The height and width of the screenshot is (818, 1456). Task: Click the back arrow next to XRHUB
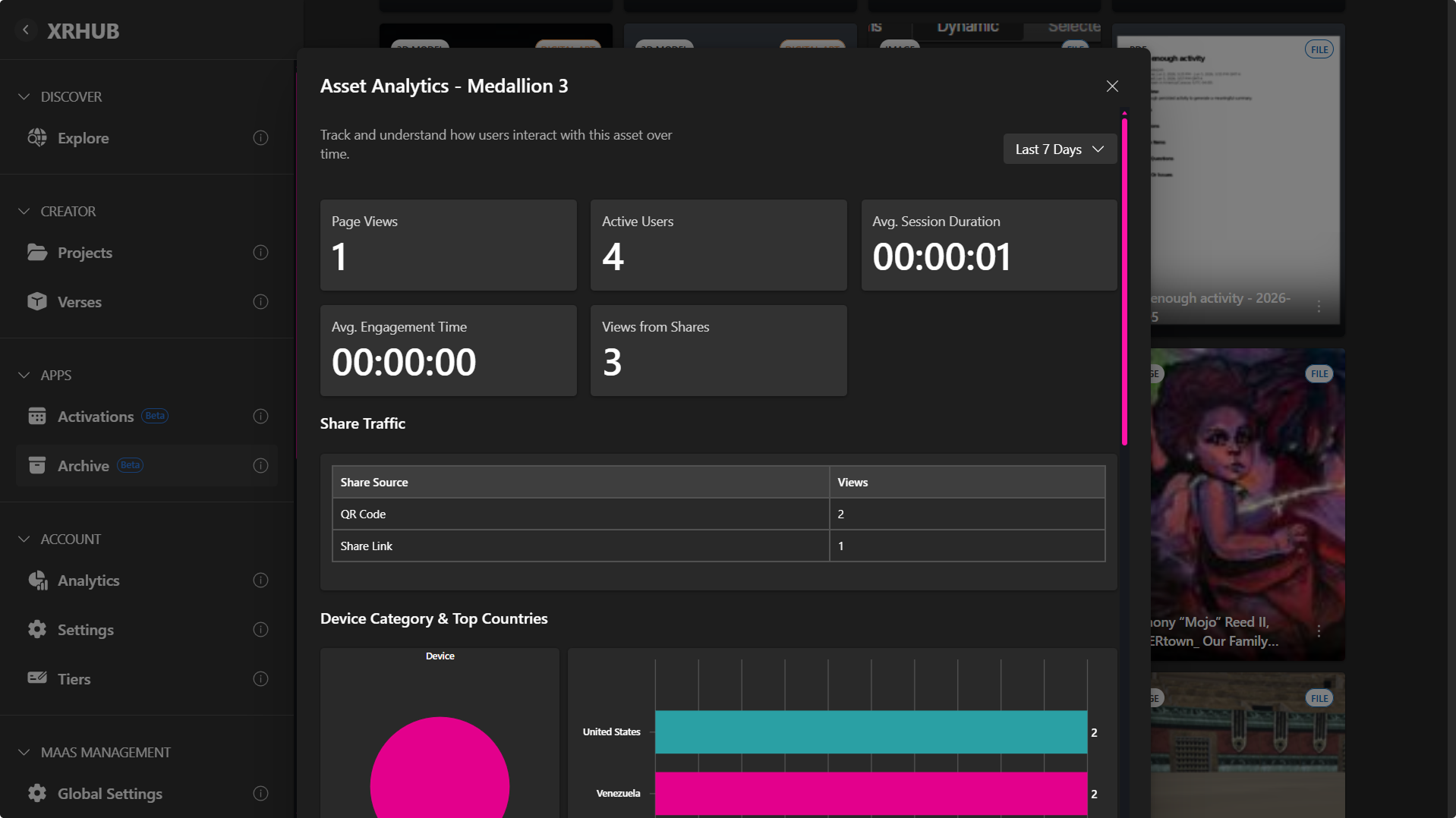pos(26,30)
